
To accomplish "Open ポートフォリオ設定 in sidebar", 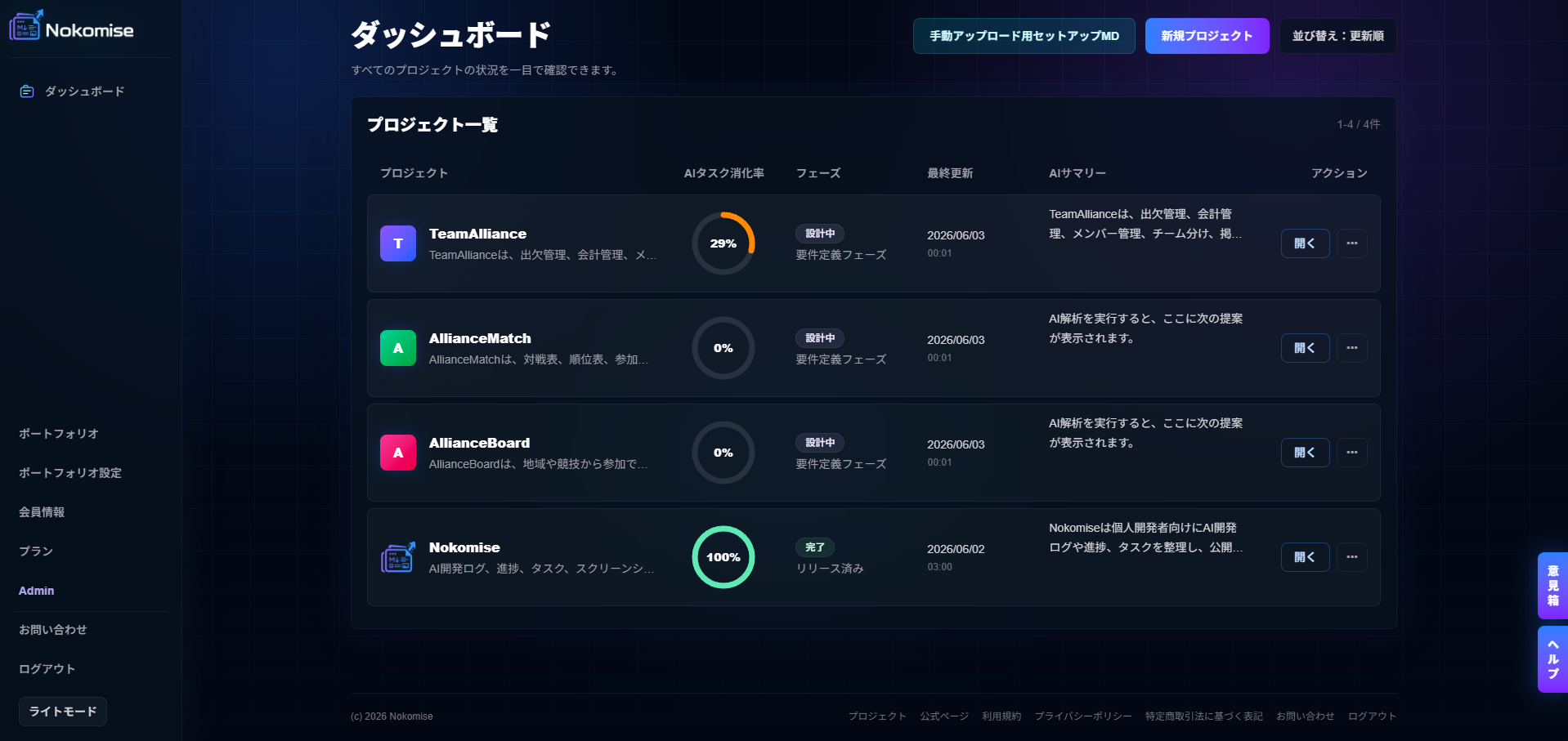I will (x=70, y=473).
